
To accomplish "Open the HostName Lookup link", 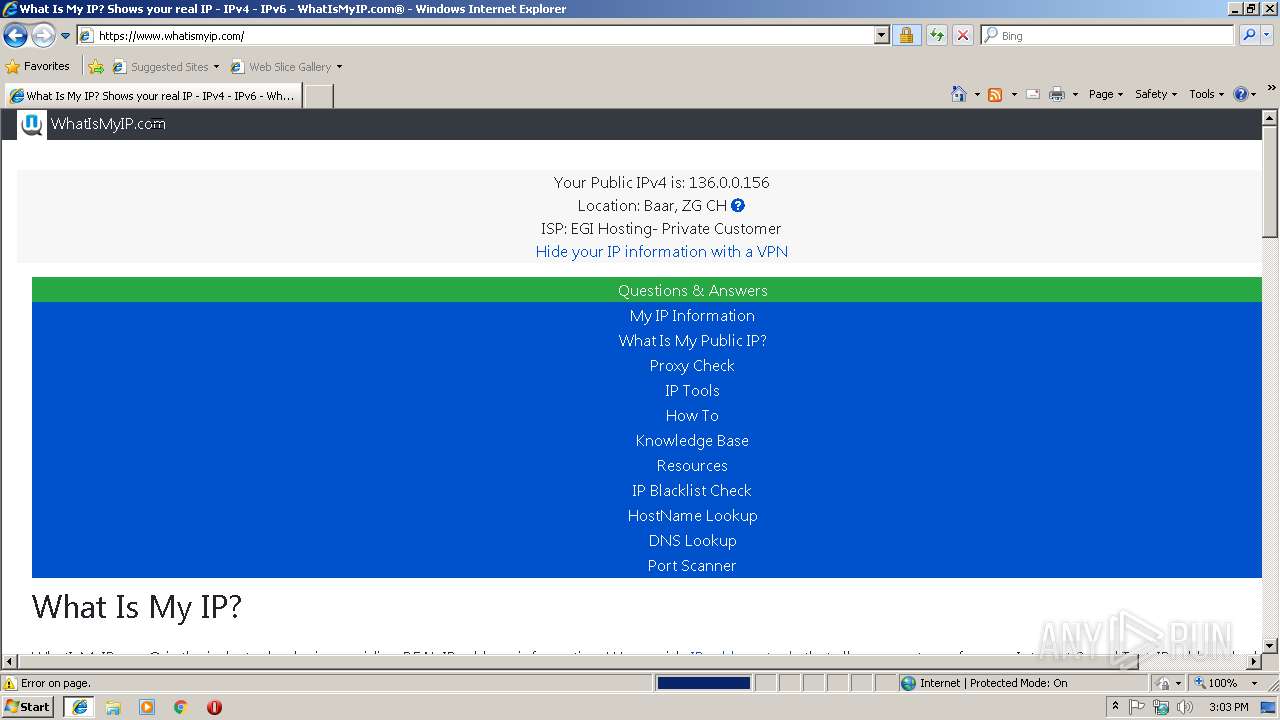I will click(692, 515).
